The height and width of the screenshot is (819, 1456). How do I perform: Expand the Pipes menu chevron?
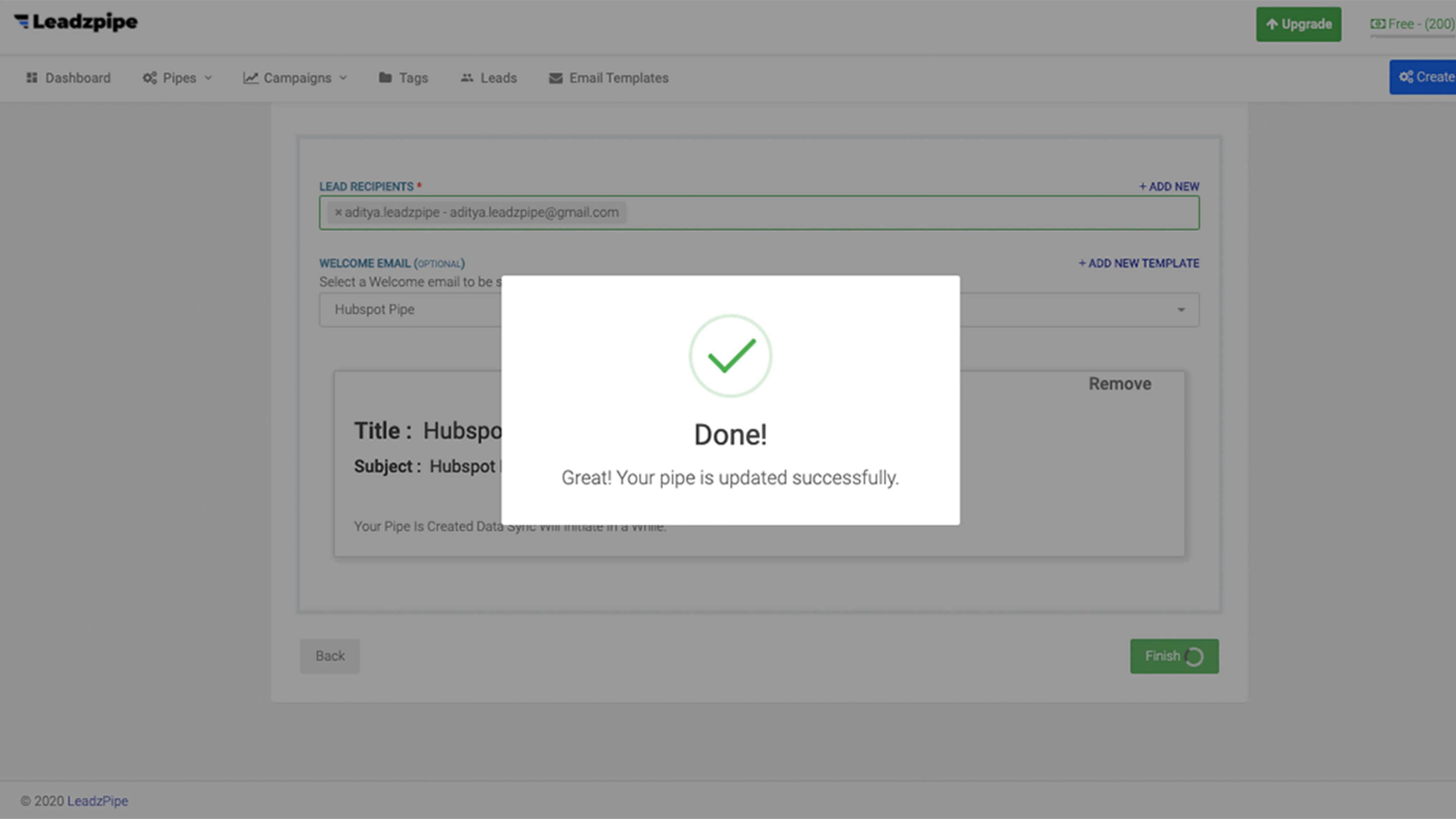(208, 78)
